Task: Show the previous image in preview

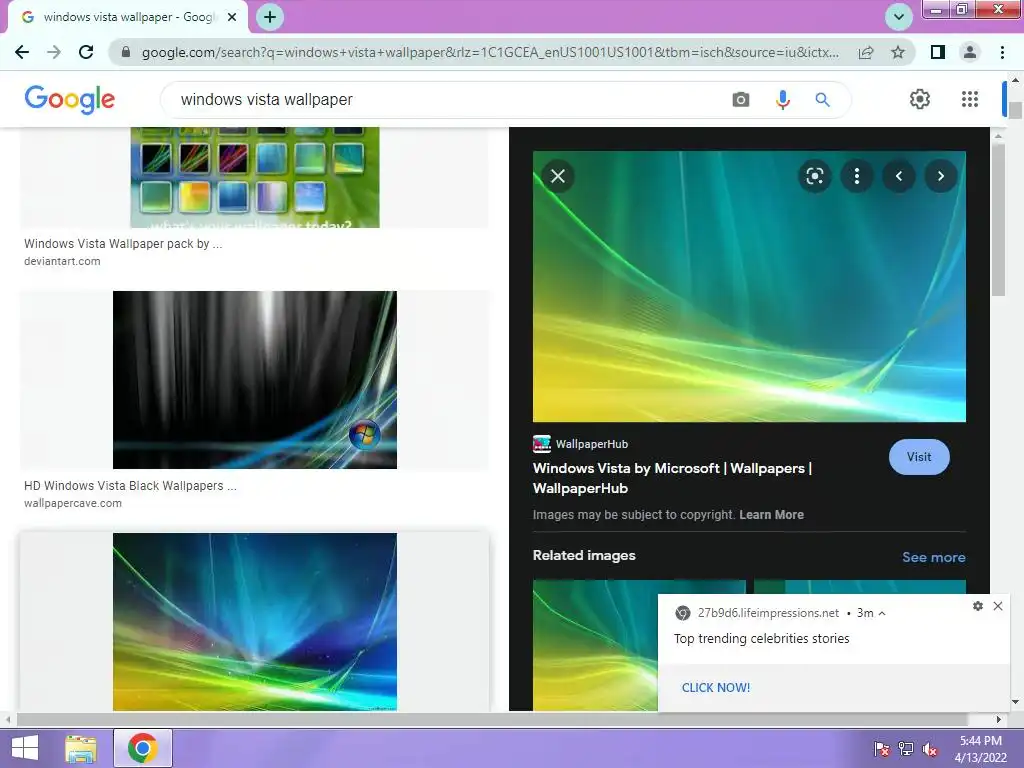Action: point(899,176)
